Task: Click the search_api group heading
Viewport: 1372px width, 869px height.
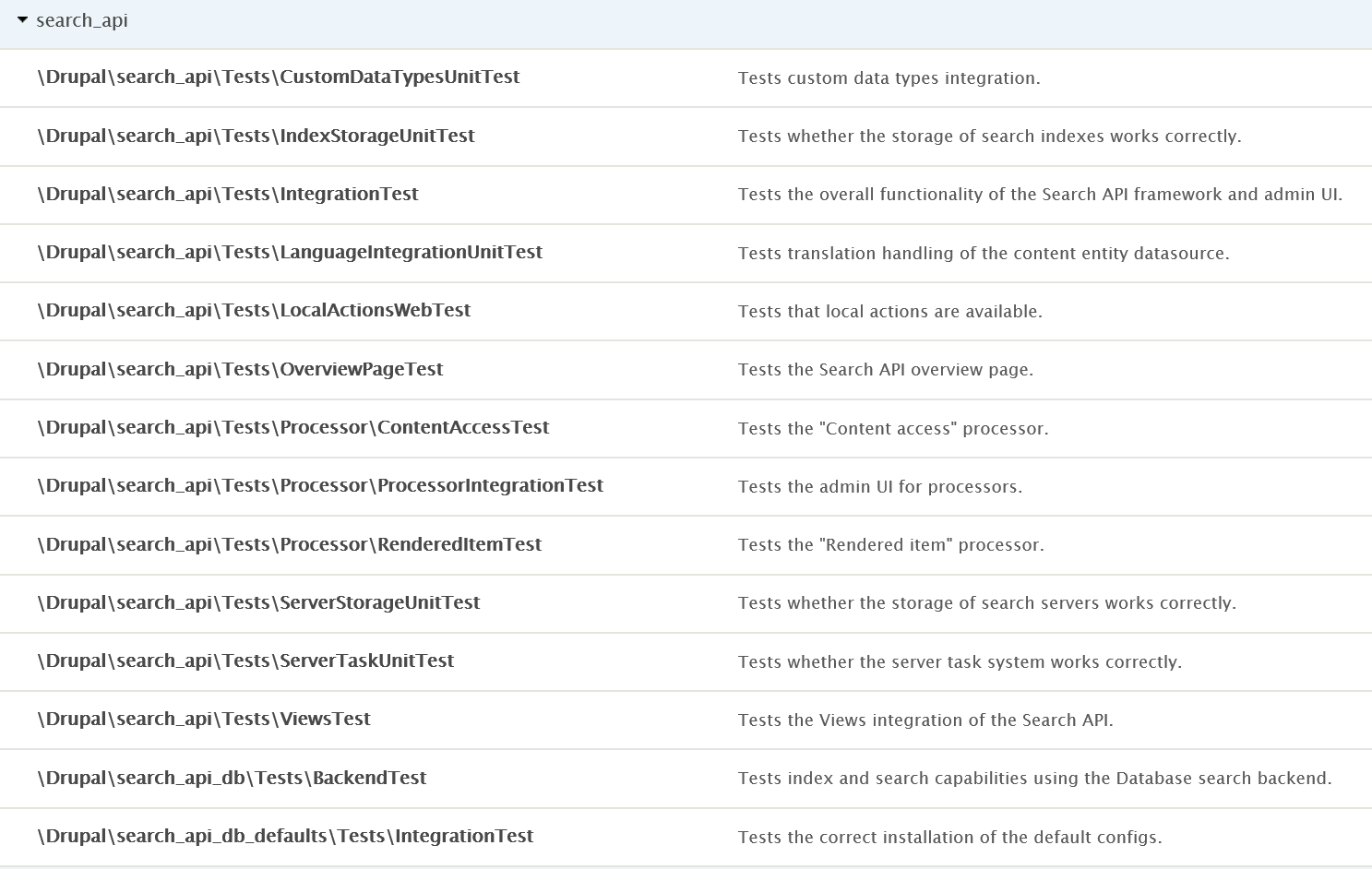Action: pyautogui.click(x=82, y=20)
